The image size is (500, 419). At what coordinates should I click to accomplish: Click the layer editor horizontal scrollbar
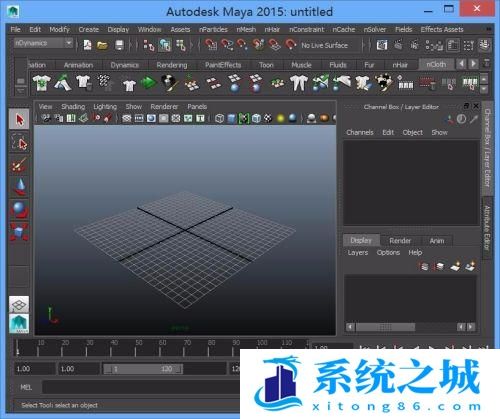pos(385,327)
